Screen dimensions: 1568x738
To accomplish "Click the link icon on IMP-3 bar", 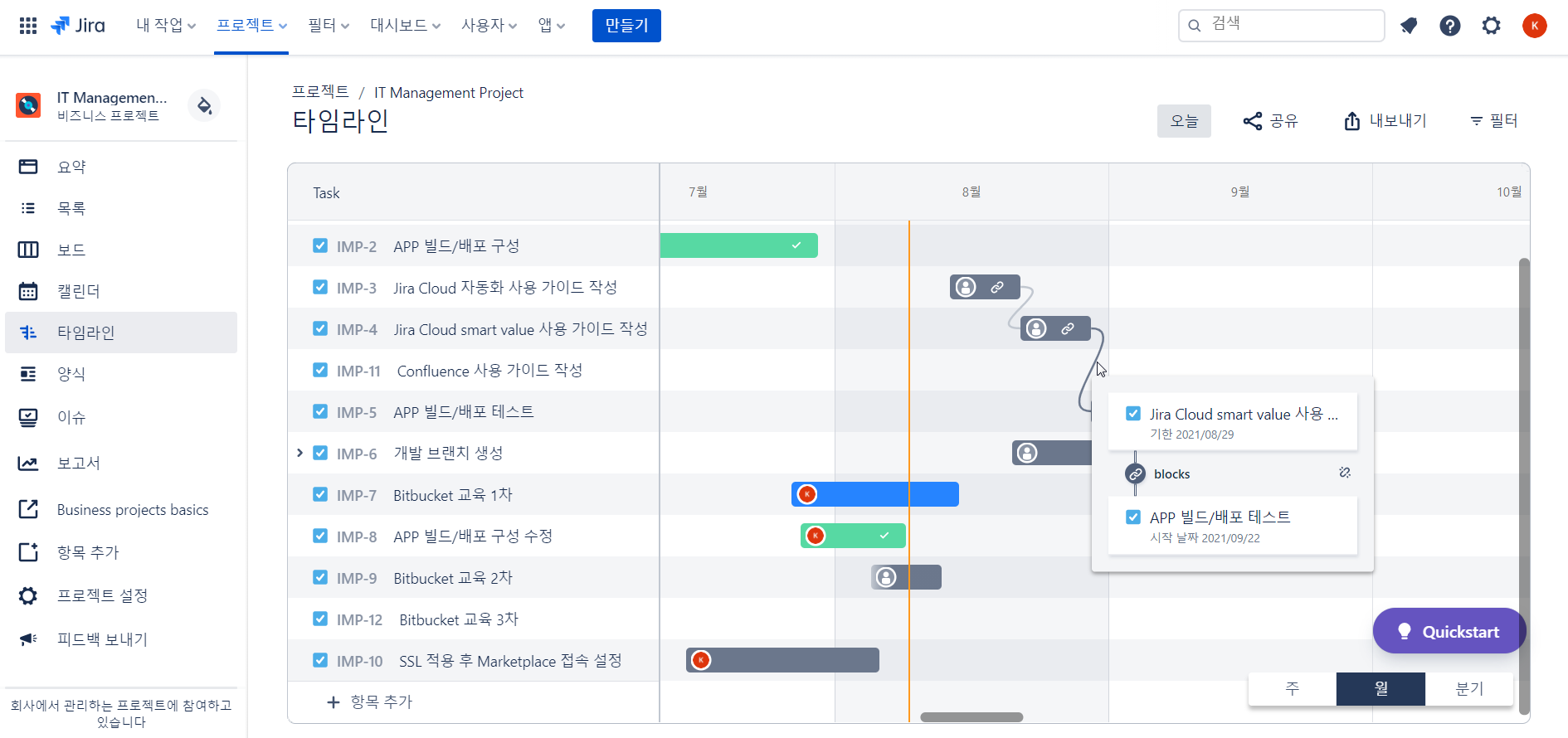I will (997, 287).
